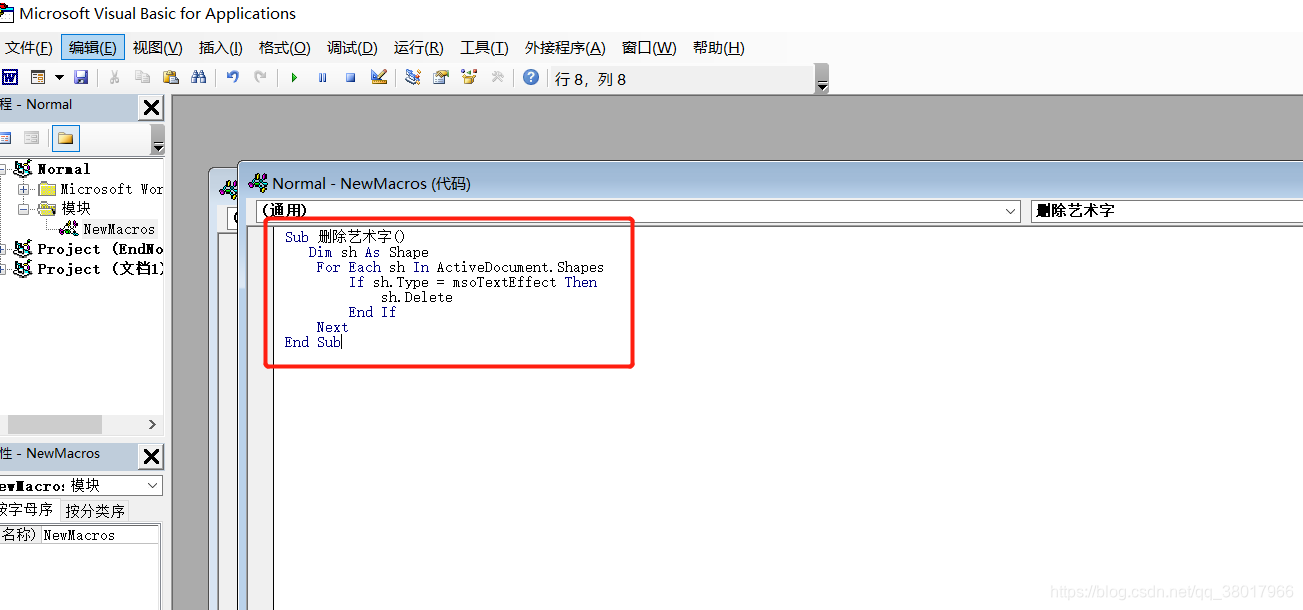Open the 格式(O) menu
Viewport: 1303px width, 610px height.
click(284, 47)
